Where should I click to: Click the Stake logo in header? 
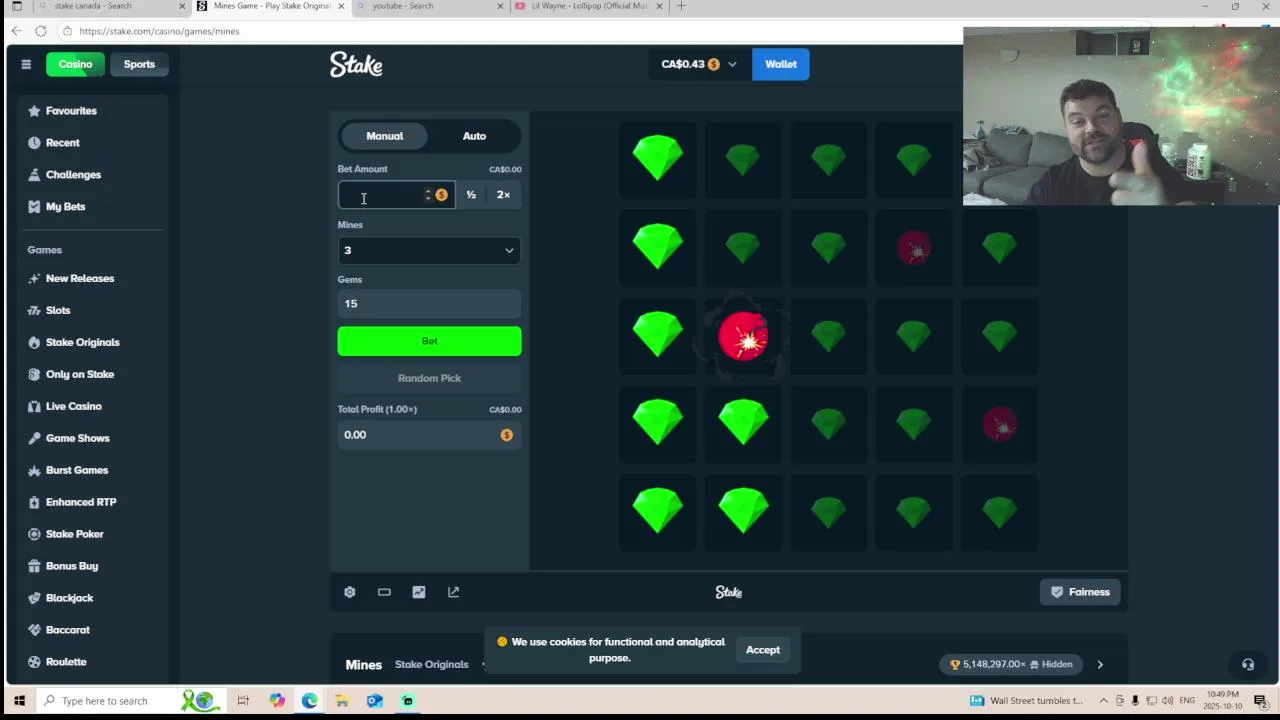pyautogui.click(x=356, y=65)
